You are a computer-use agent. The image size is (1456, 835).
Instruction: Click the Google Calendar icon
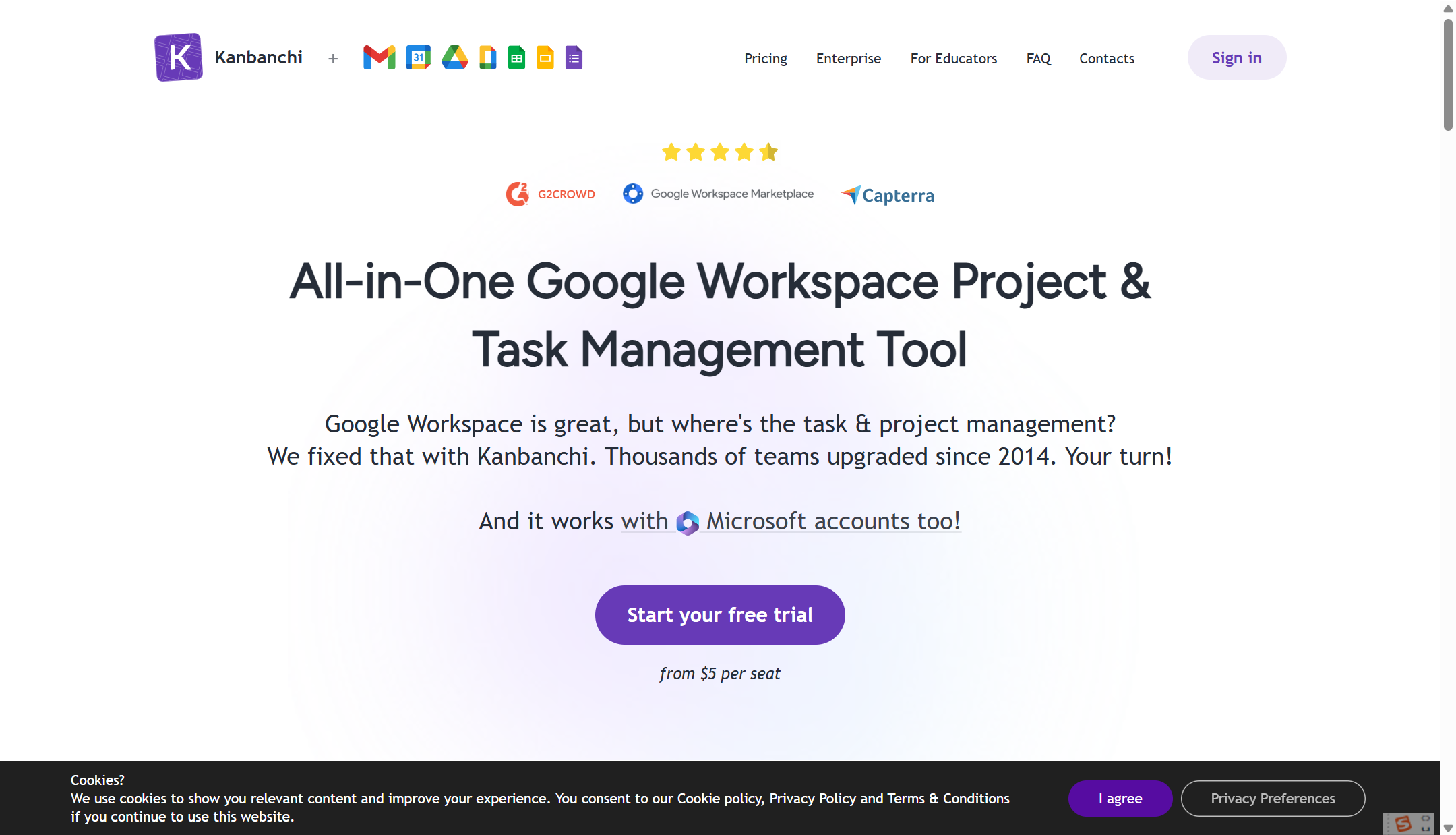[418, 57]
